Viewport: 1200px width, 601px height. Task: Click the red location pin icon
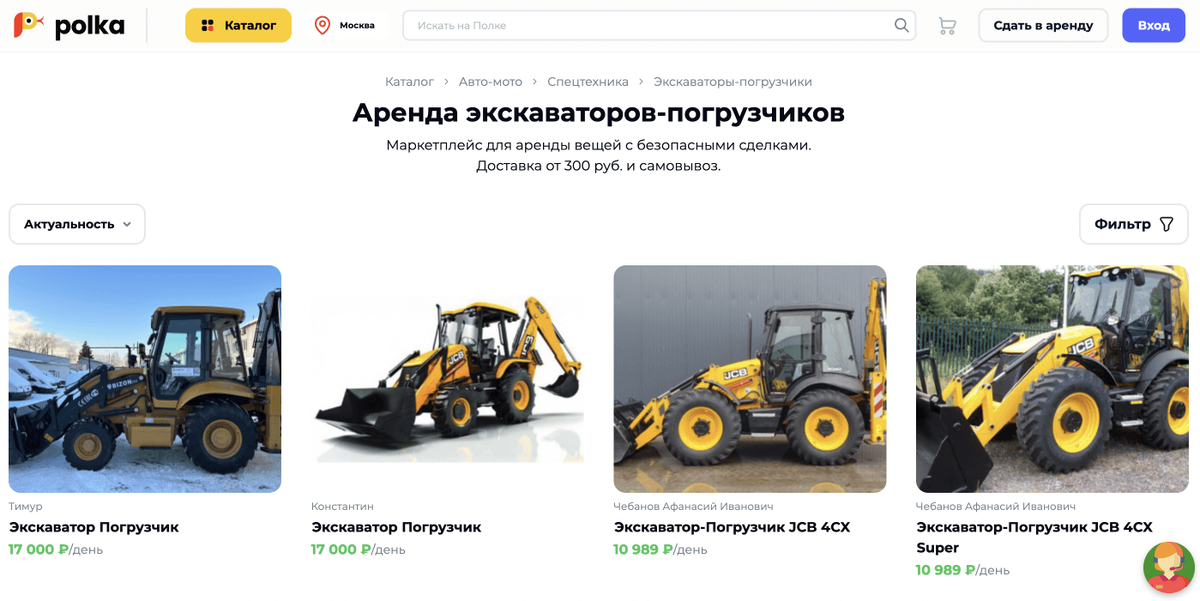322,25
